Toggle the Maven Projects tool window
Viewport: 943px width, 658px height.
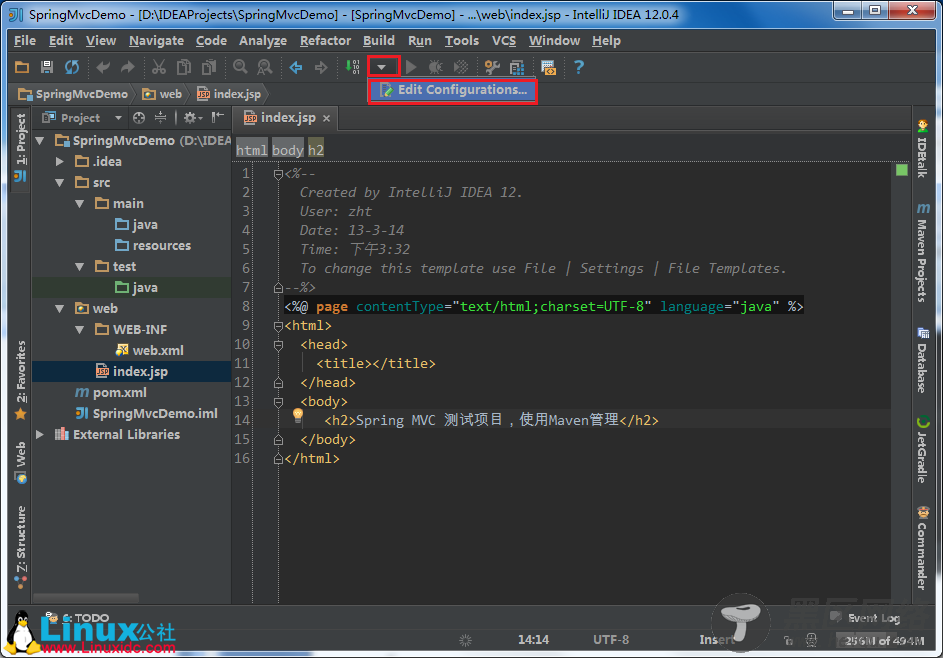click(922, 252)
